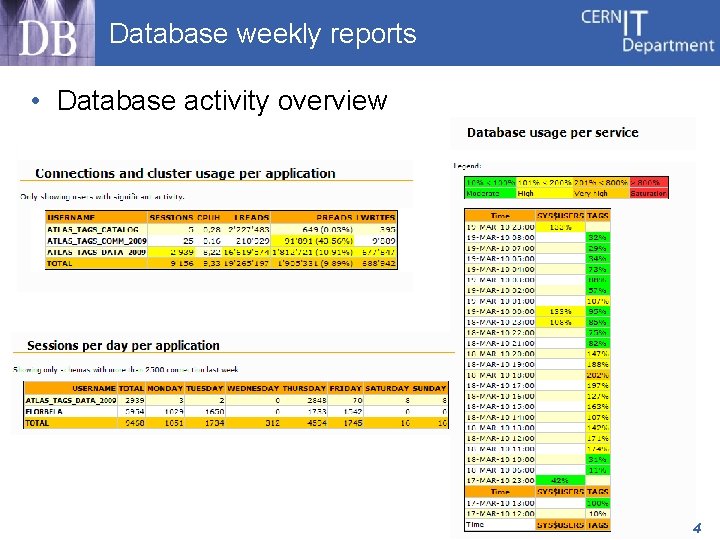Click the FRIDAY column header

[345, 388]
